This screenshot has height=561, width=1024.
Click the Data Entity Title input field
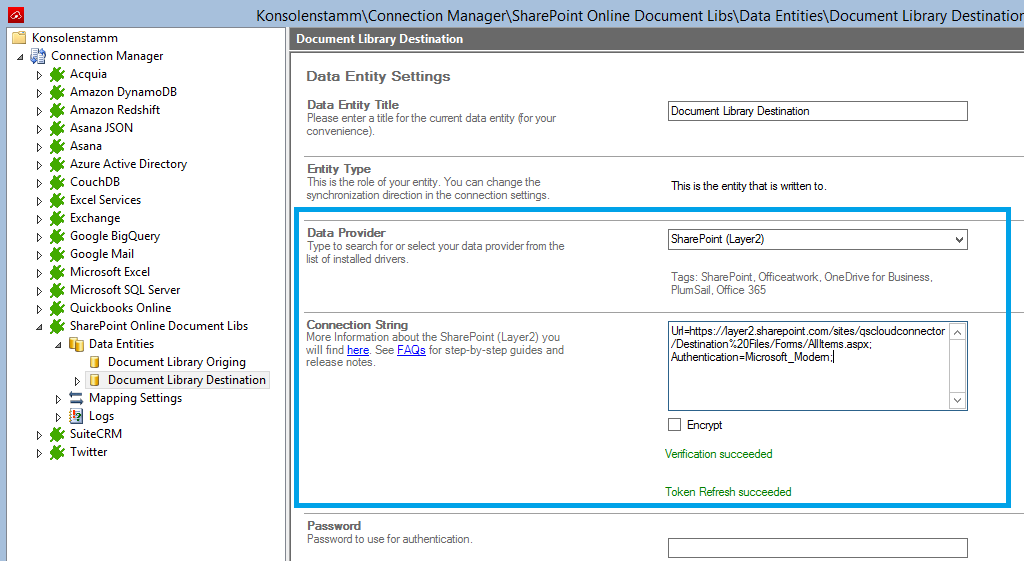(817, 111)
